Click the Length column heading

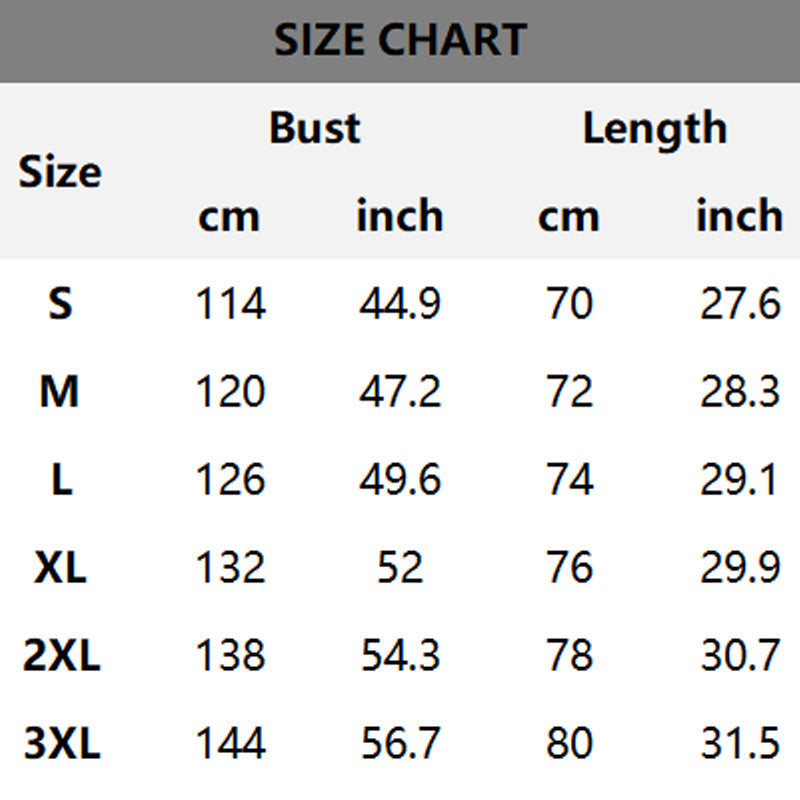[655, 130]
